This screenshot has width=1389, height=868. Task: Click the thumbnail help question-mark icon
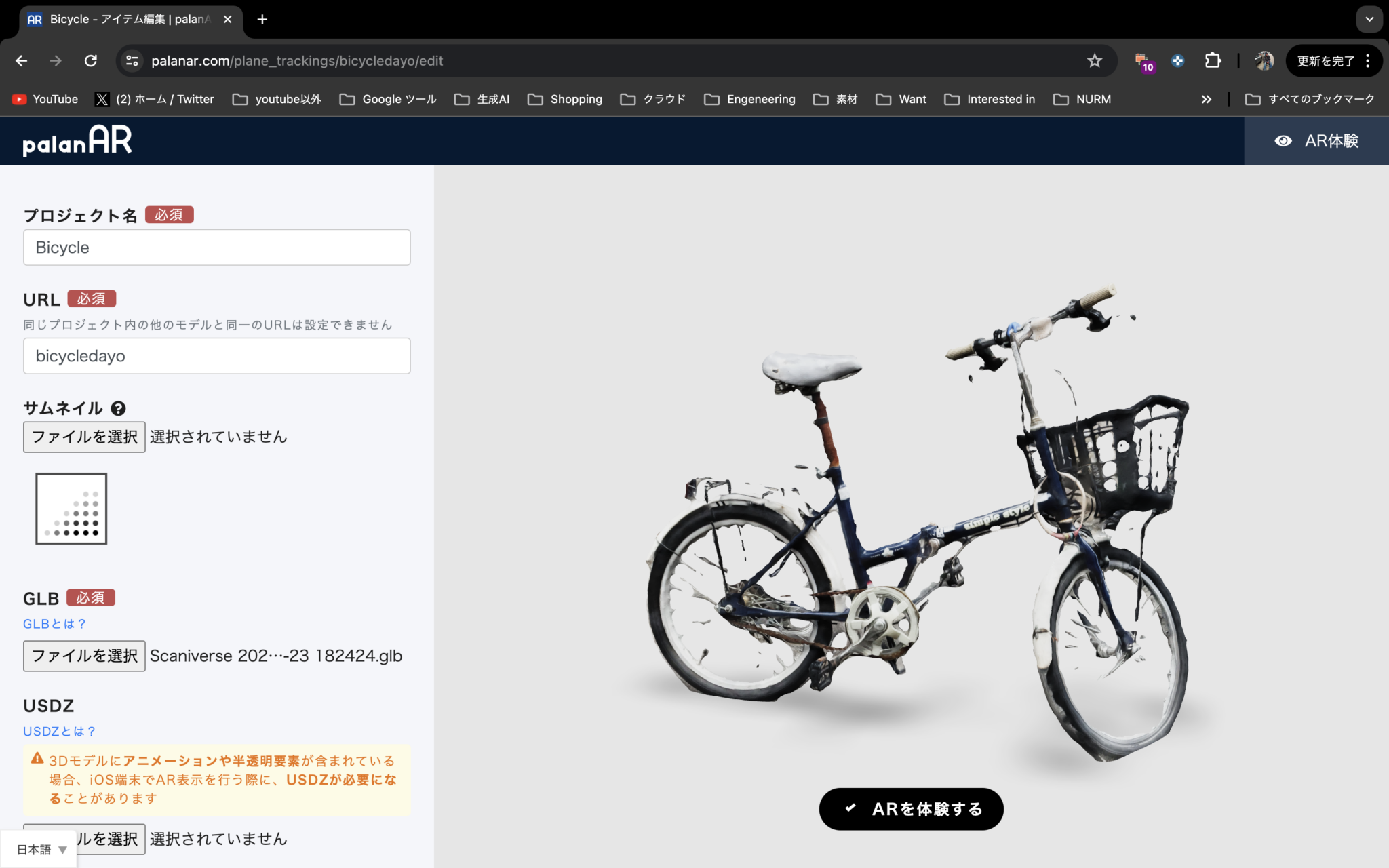coord(118,408)
